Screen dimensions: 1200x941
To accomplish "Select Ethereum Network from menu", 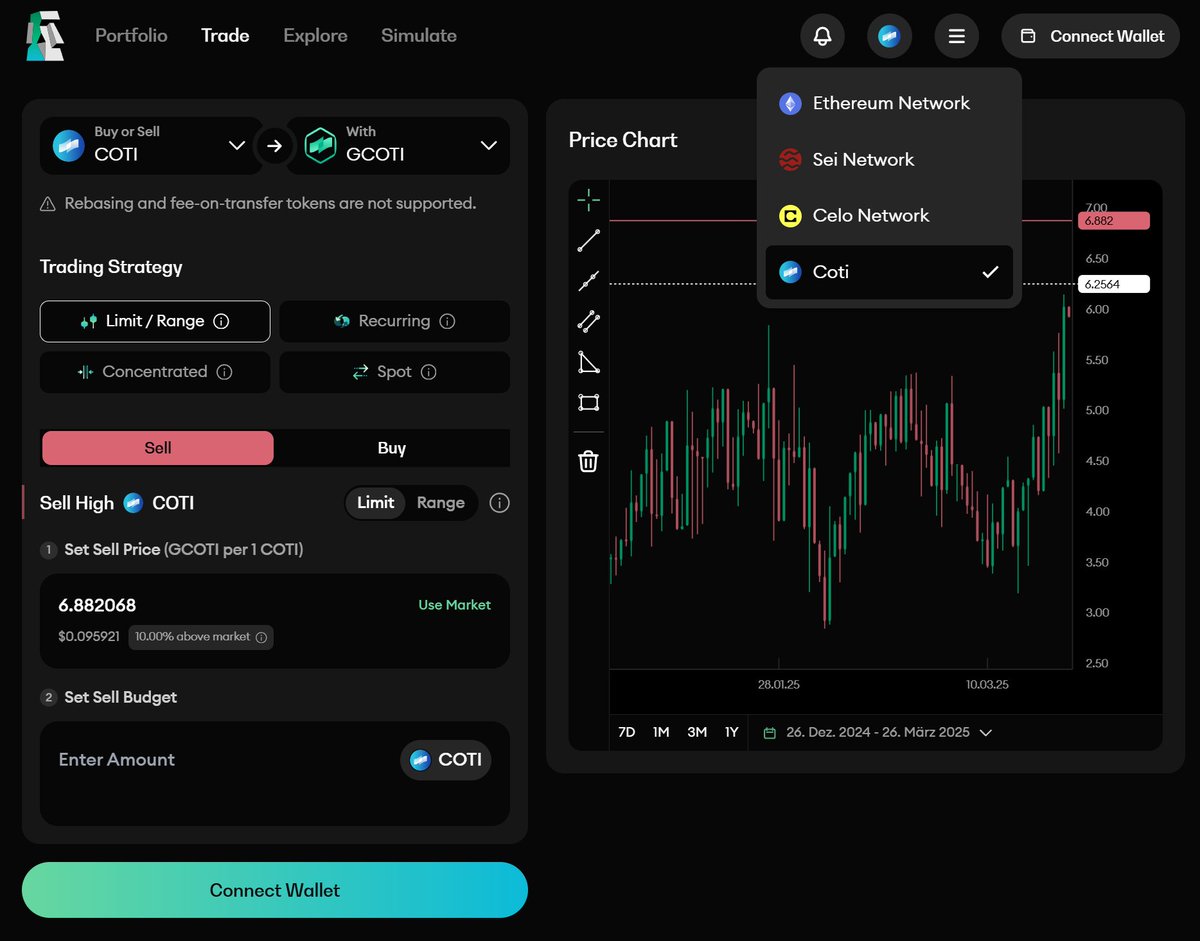I will (x=889, y=103).
